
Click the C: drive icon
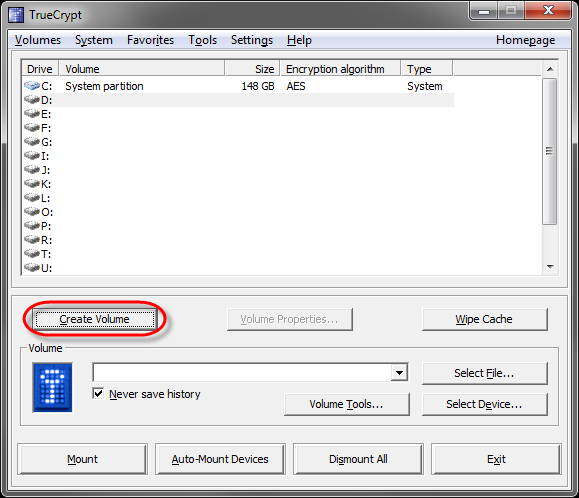[32, 86]
